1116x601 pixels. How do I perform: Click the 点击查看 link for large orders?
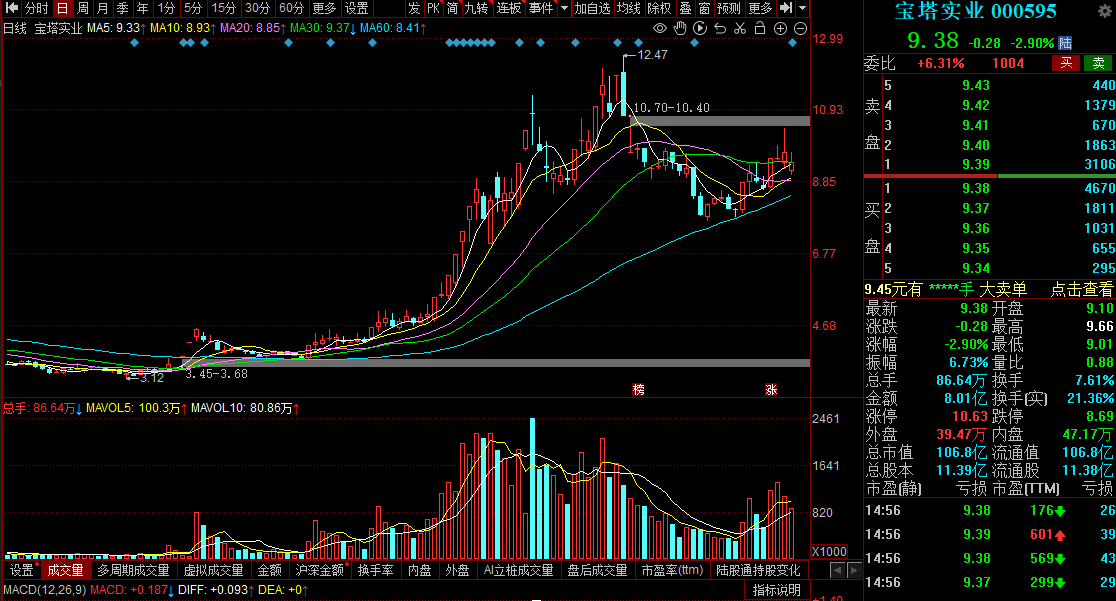tap(1082, 289)
